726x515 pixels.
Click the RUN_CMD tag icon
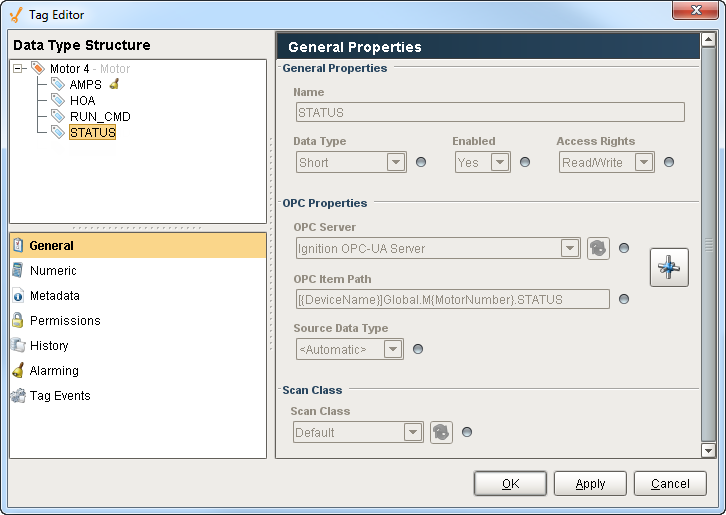[x=58, y=117]
